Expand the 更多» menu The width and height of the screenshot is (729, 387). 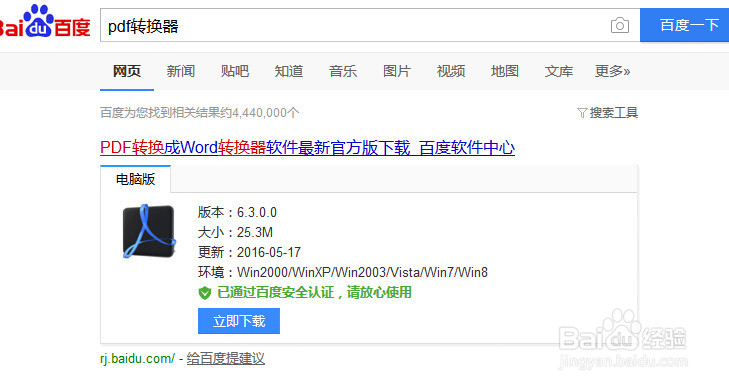612,71
